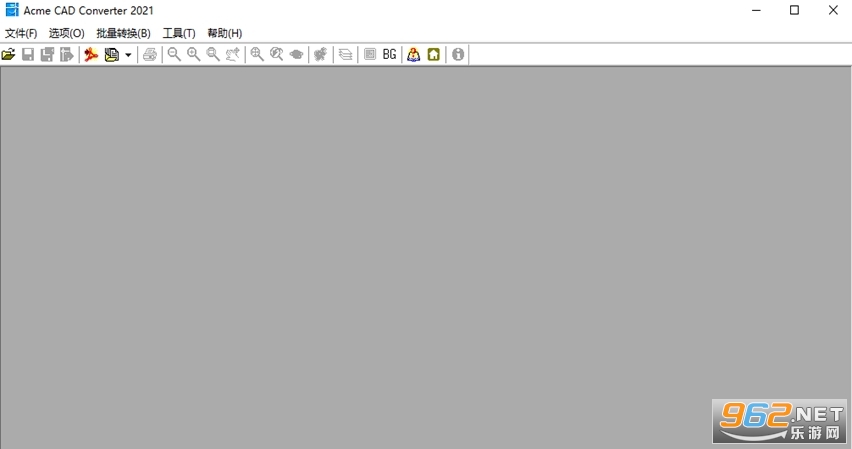Click the zoom window magnifier icon
852x449 pixels.
coord(213,54)
